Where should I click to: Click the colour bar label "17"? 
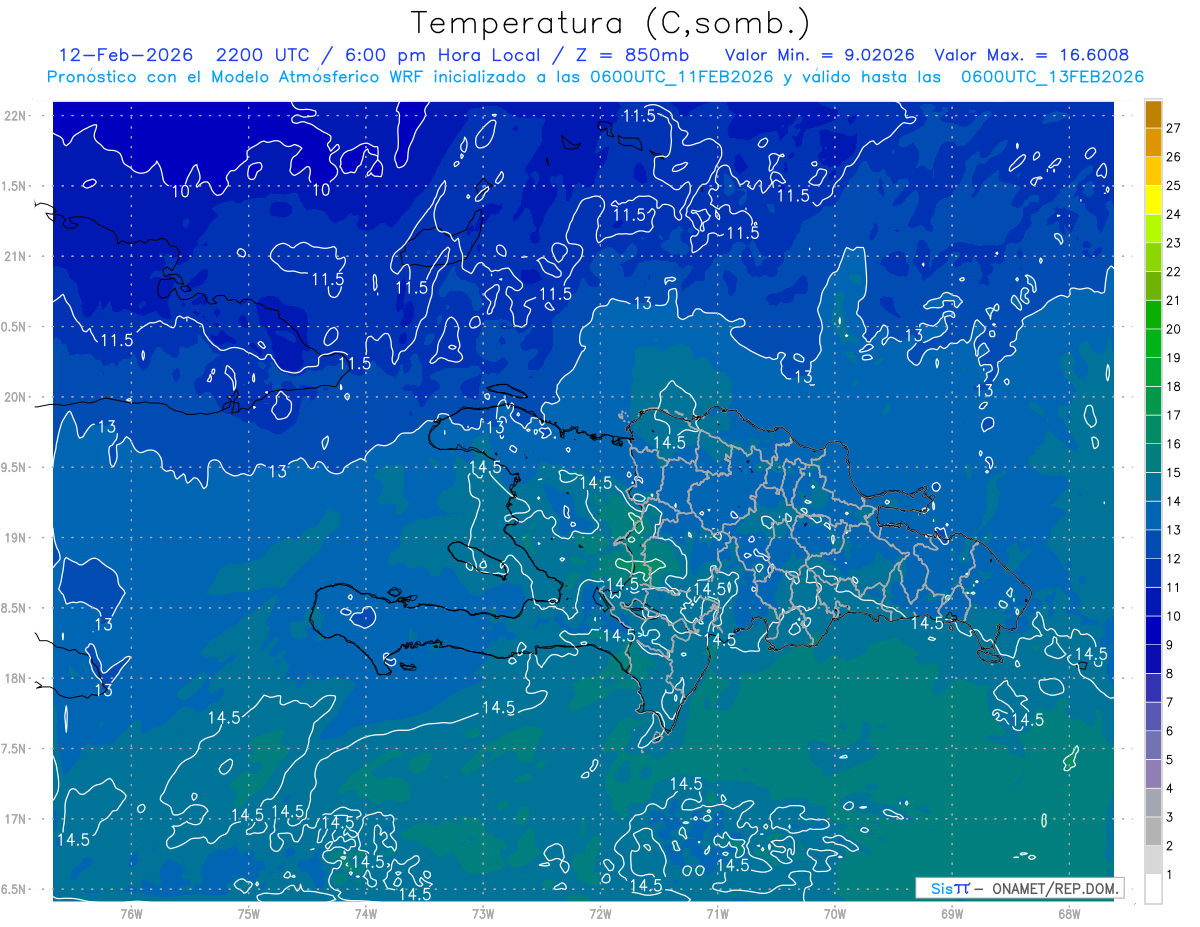[x=1173, y=415]
